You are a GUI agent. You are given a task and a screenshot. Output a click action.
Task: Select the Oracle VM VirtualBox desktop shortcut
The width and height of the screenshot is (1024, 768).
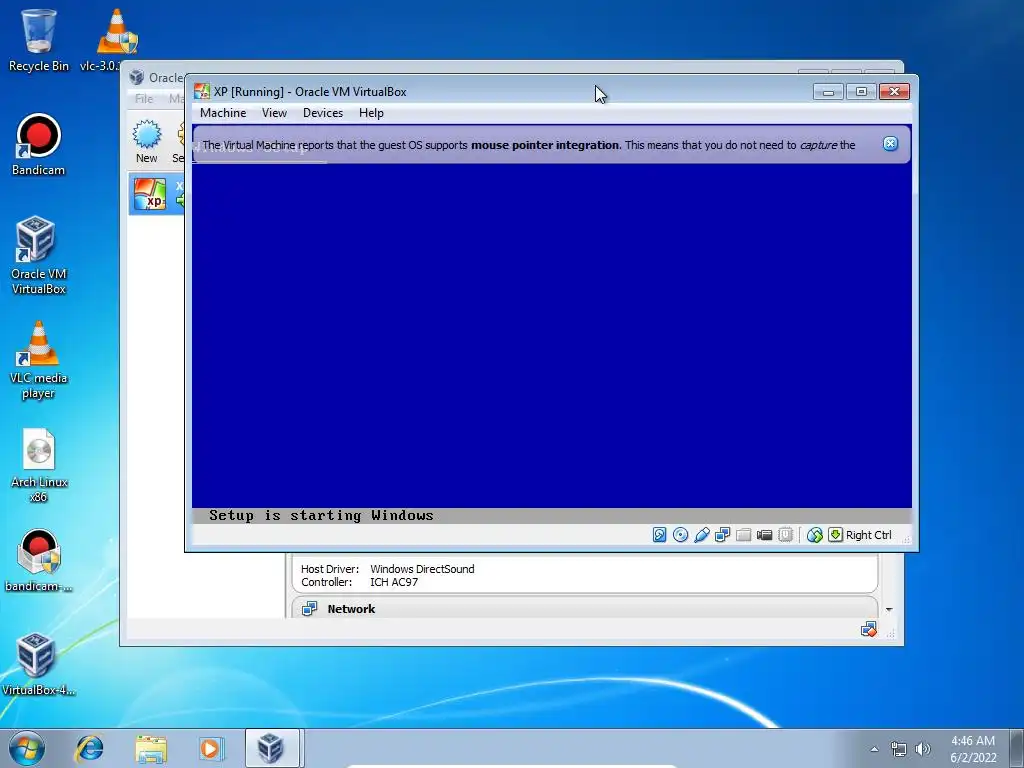39,255
